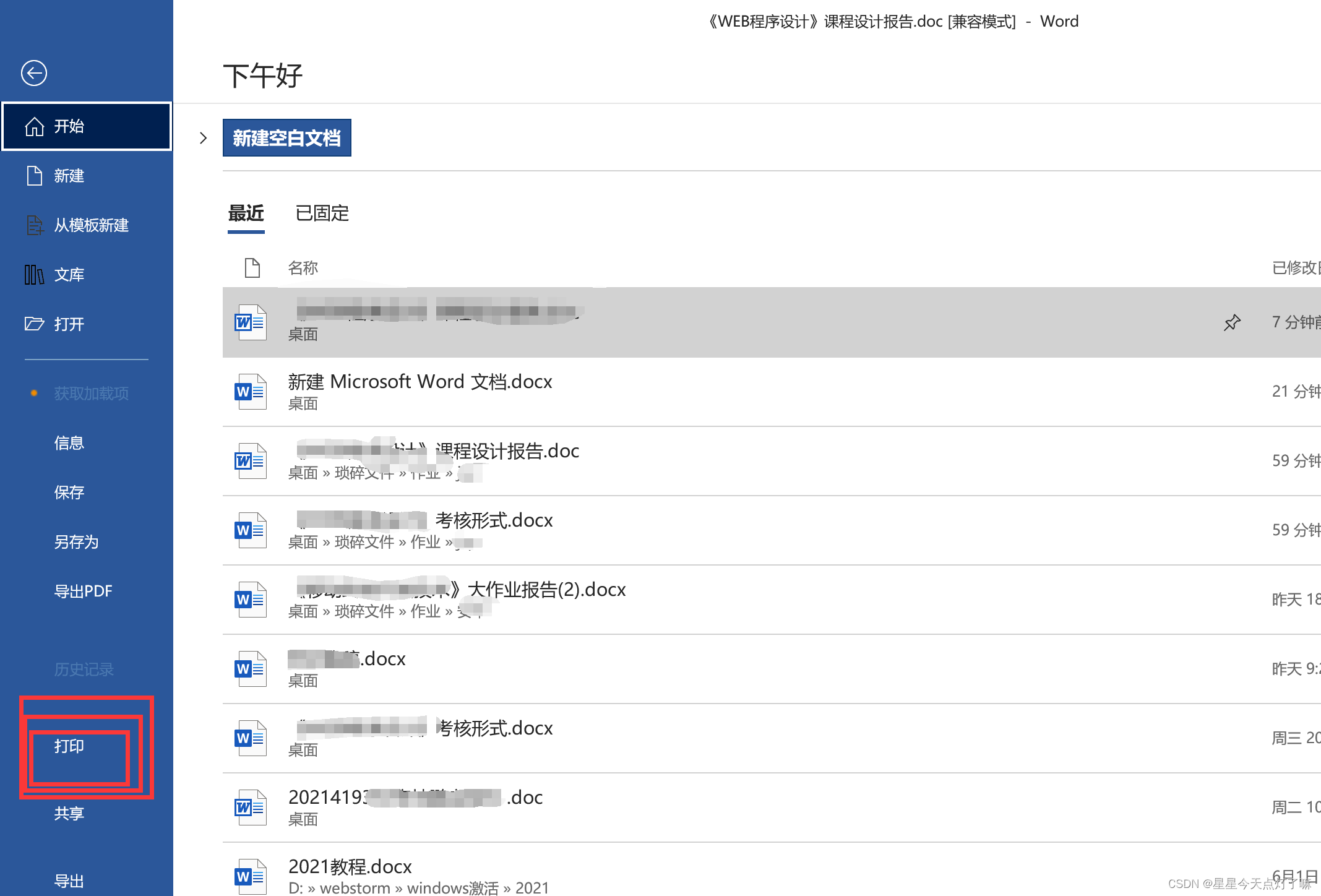The width and height of the screenshot is (1321, 896).
Task: Open the 课程设计报告.doc file
Action: [x=772, y=461]
